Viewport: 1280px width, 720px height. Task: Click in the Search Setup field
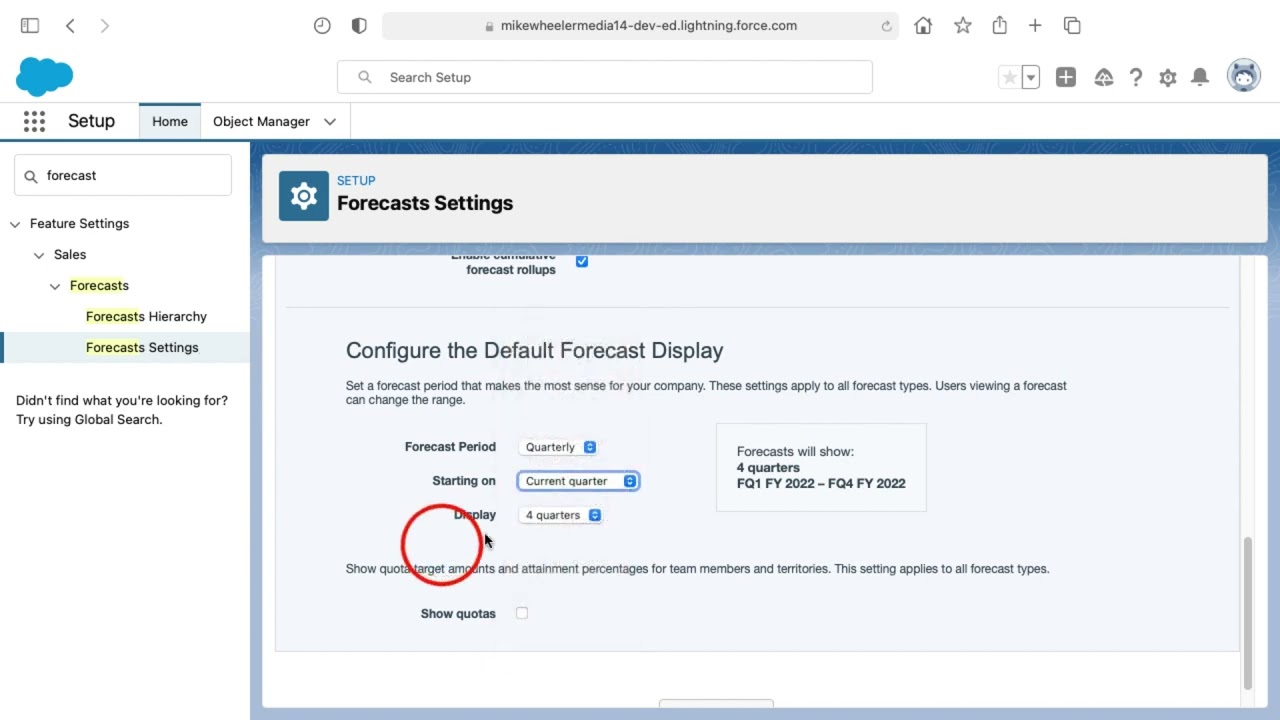pos(605,77)
